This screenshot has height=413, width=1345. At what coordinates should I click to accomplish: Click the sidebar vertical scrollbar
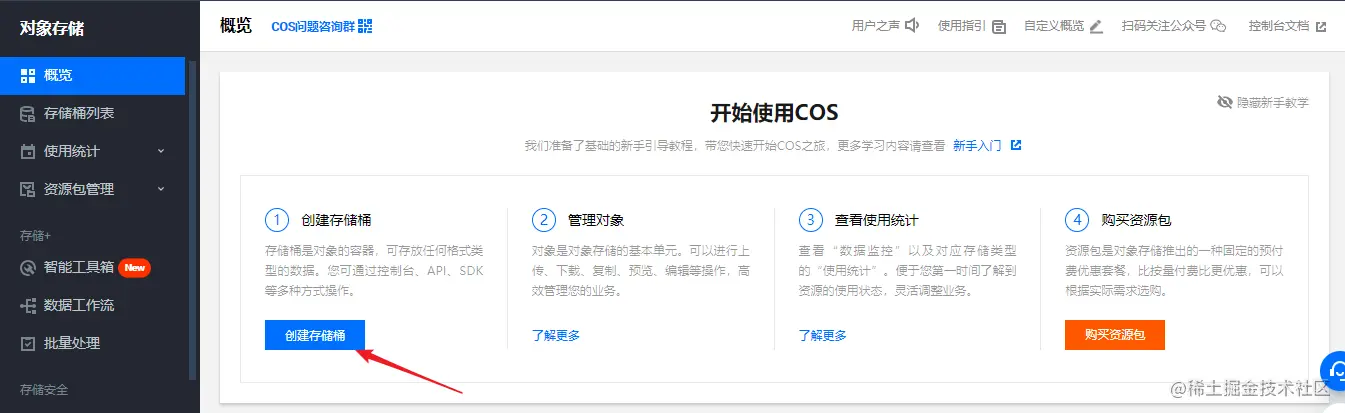192,220
